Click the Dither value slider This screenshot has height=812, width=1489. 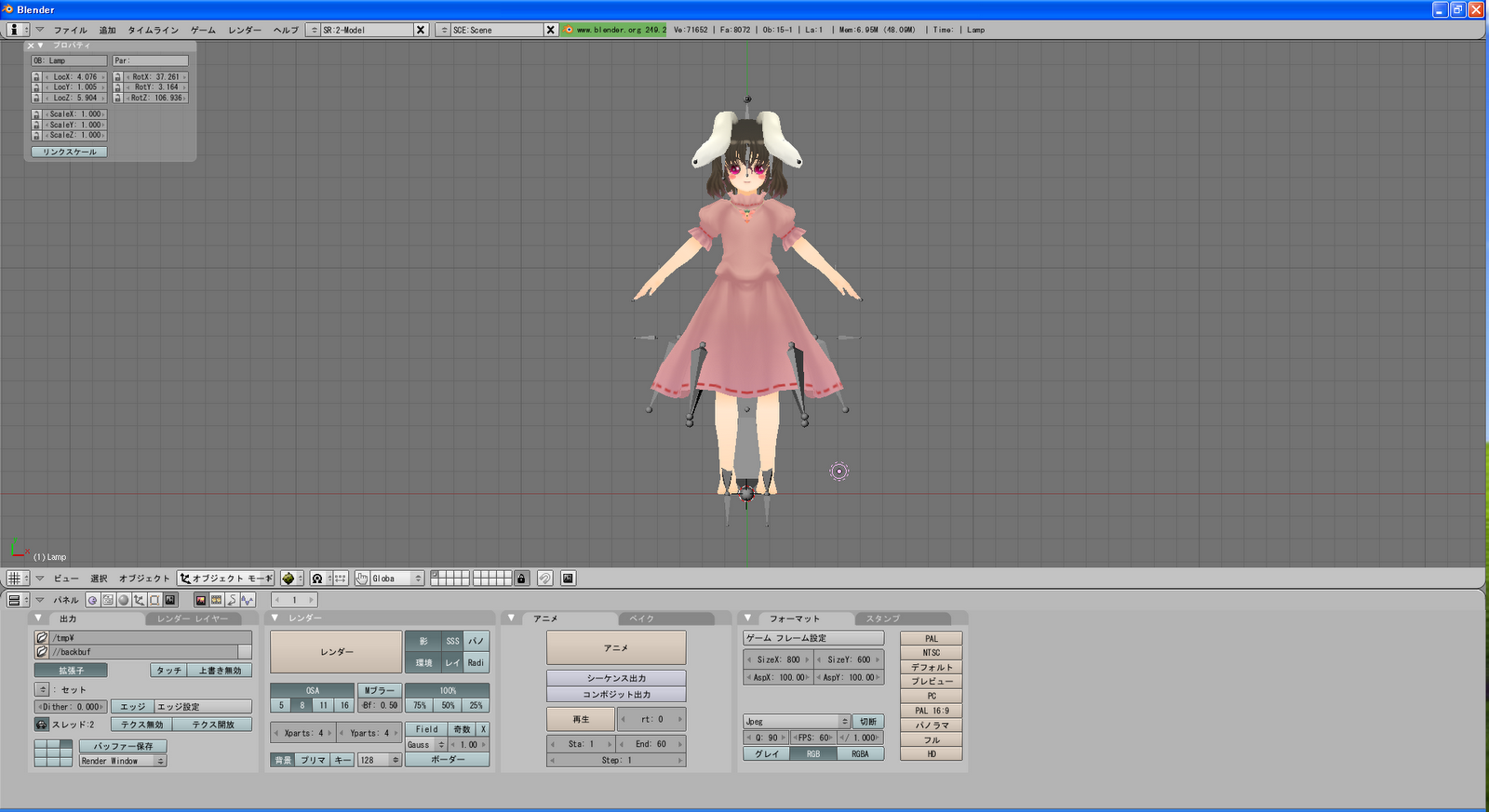72,707
